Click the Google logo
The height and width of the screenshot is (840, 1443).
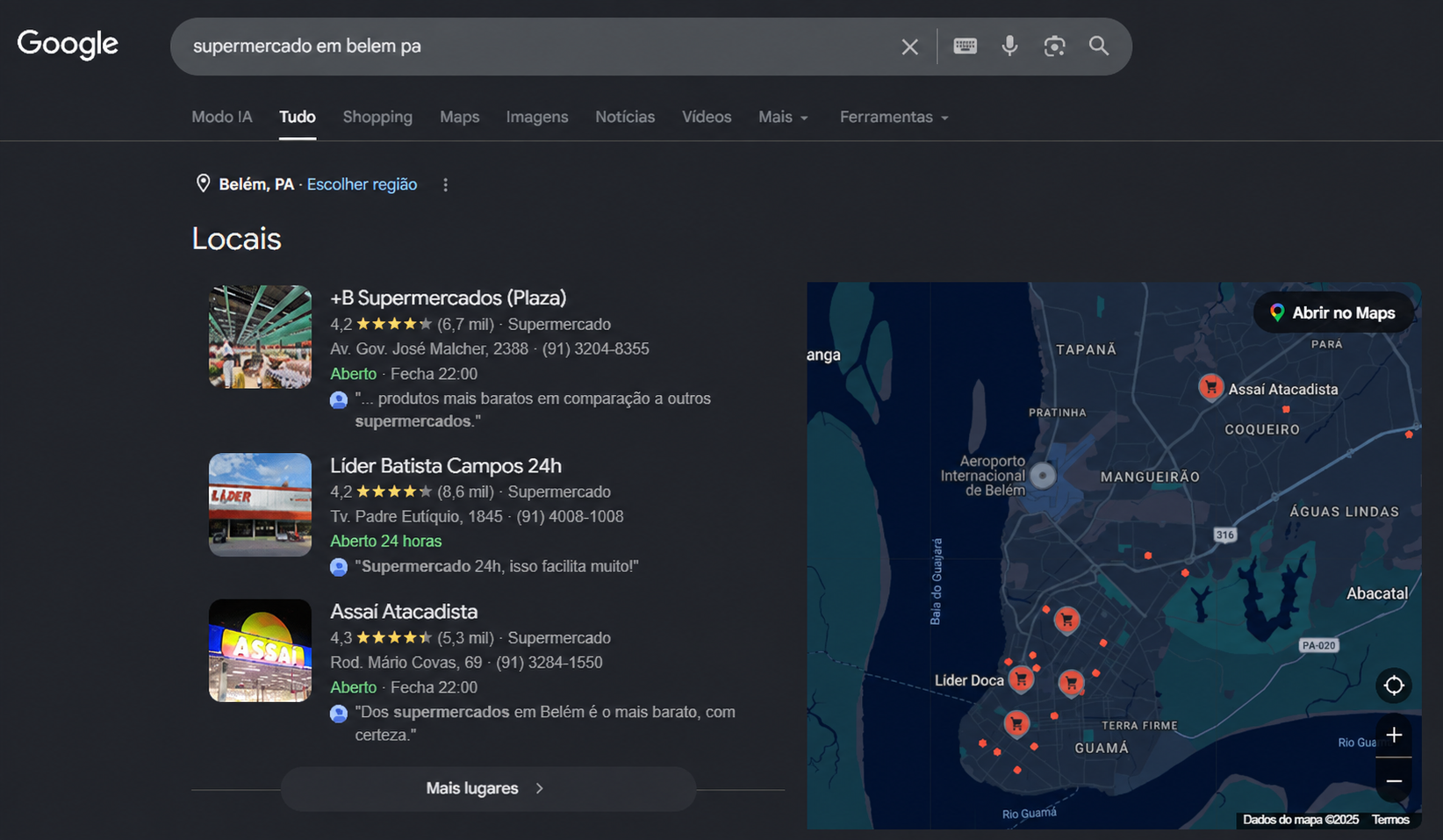point(68,44)
